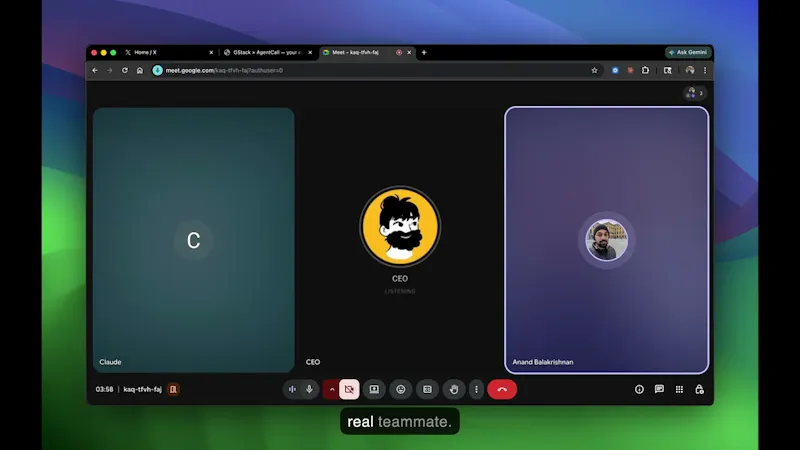Reload the Meet page

pyautogui.click(x=124, y=70)
